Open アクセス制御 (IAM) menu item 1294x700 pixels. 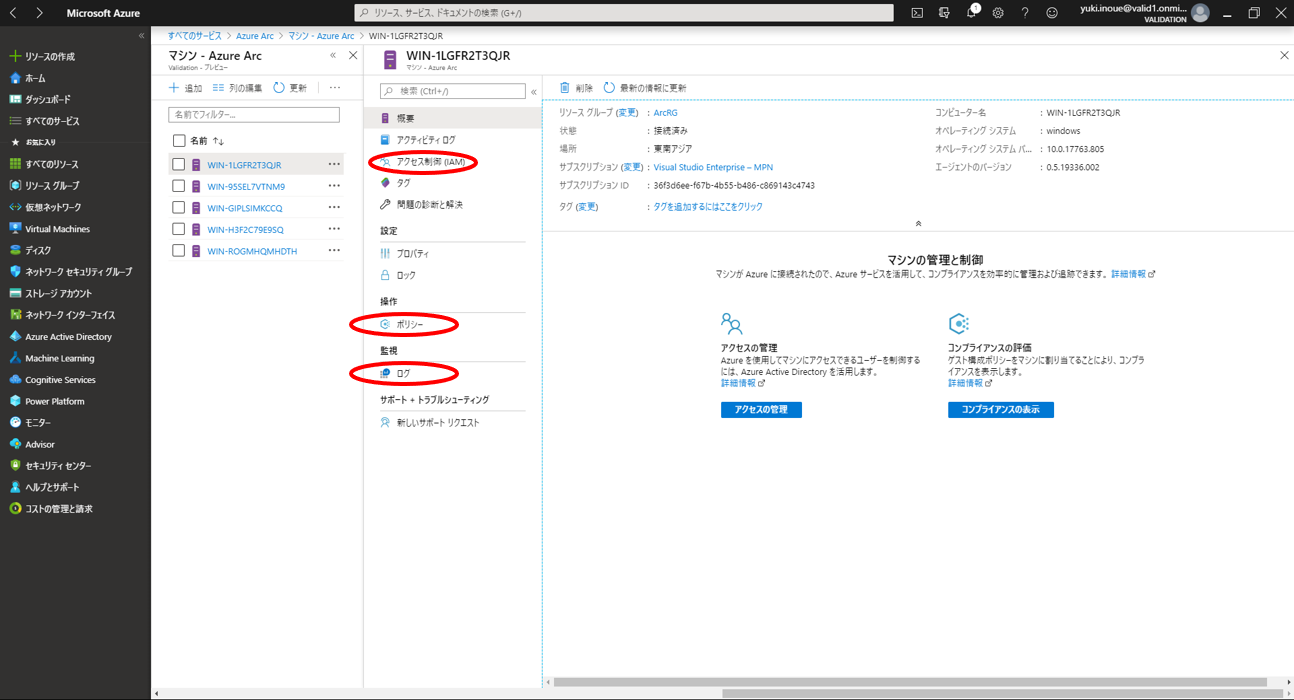[x=430, y=162]
